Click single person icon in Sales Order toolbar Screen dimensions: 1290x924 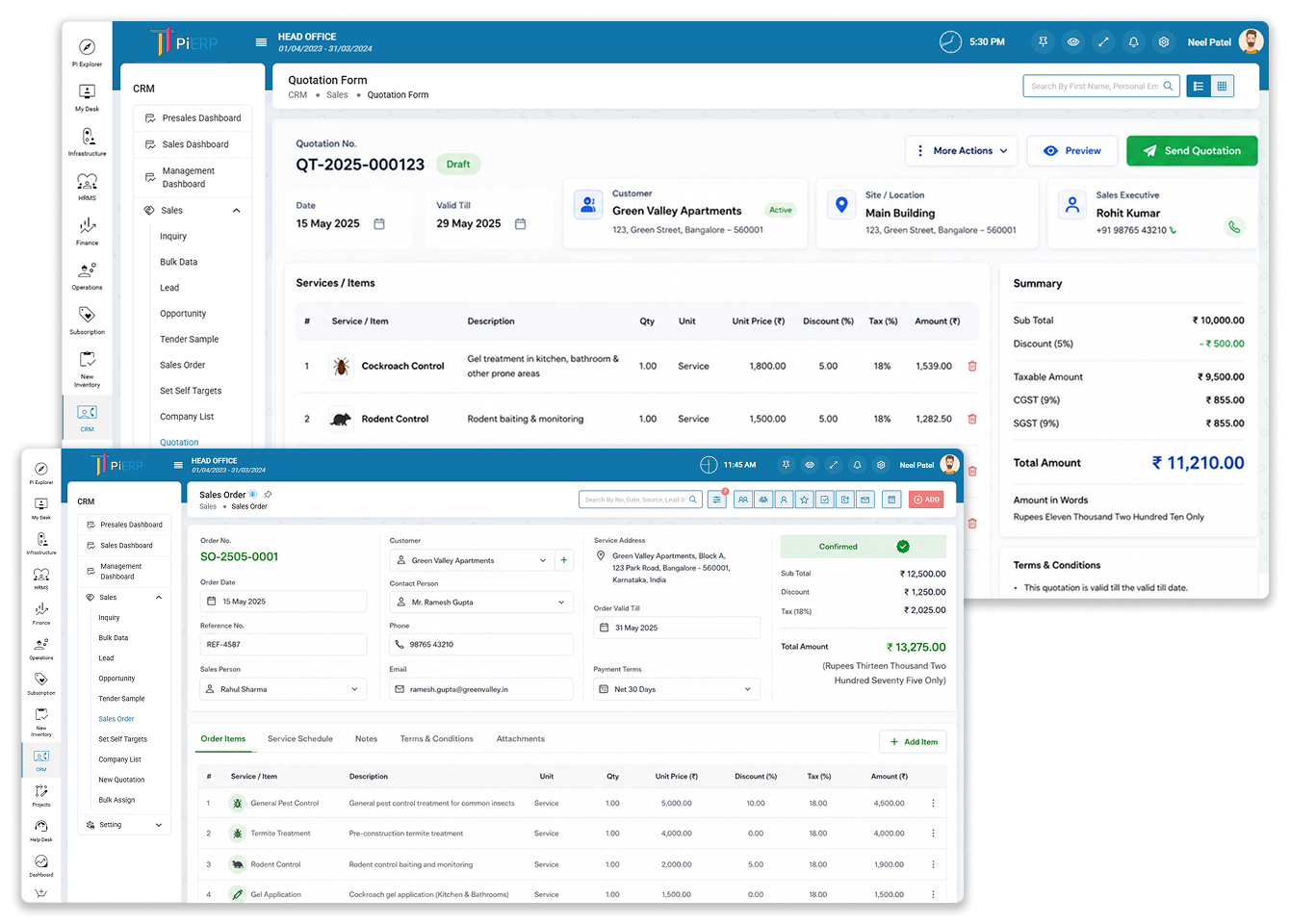[x=784, y=500]
